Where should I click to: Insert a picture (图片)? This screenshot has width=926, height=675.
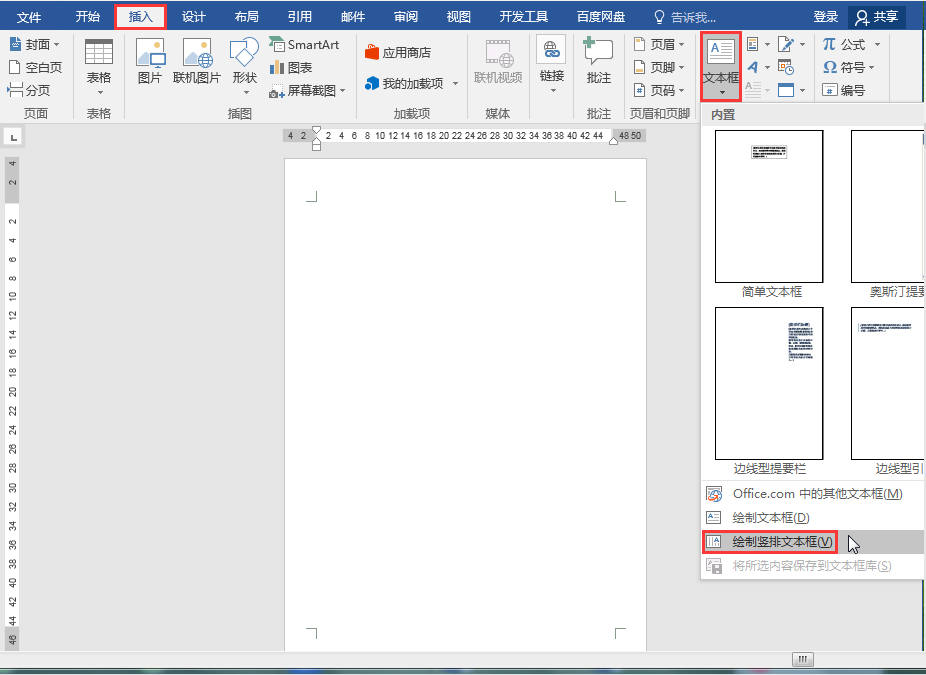tap(149, 61)
